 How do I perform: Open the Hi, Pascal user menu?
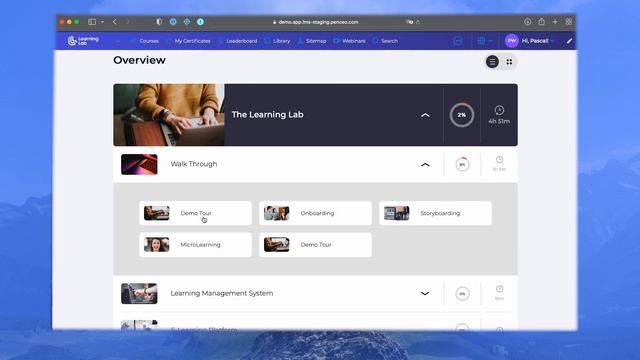coord(538,41)
